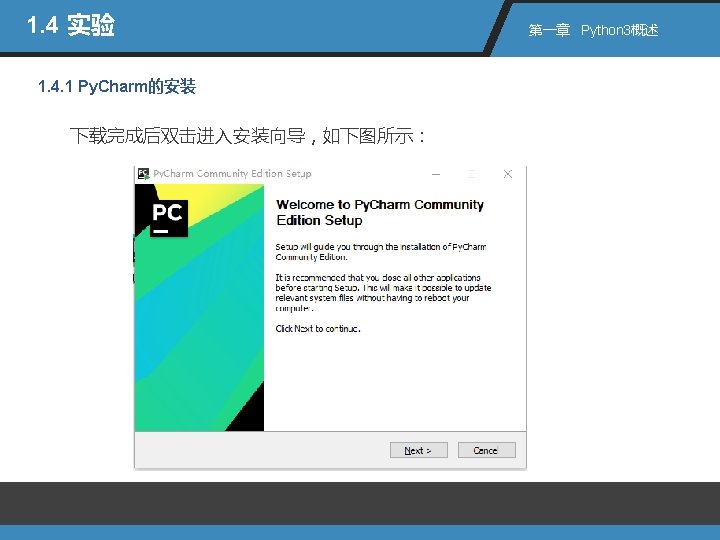The image size is (720, 540).
Task: Click the PyCharm icon in the setup title bar
Action: pos(144,174)
